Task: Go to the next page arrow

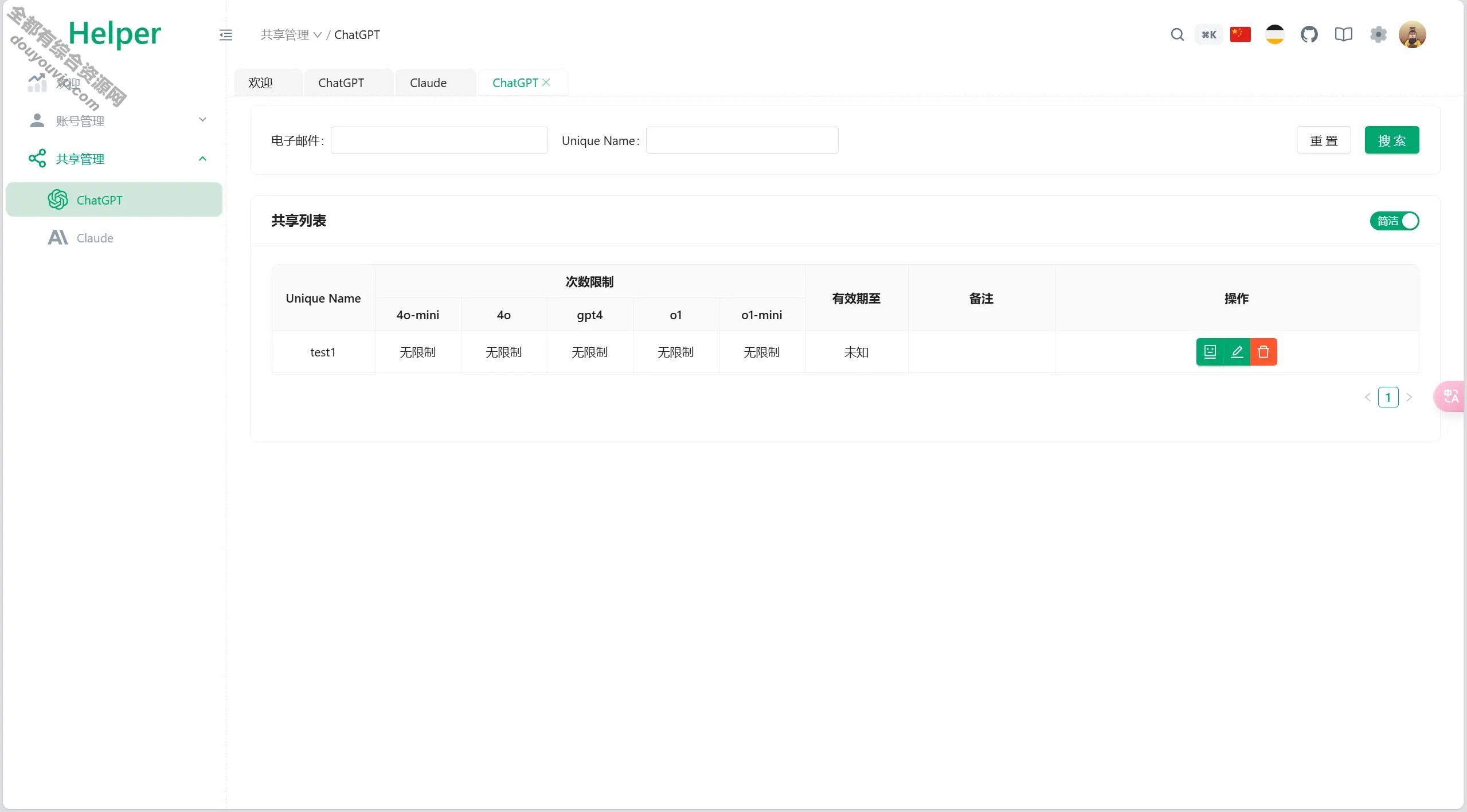Action: point(1409,397)
